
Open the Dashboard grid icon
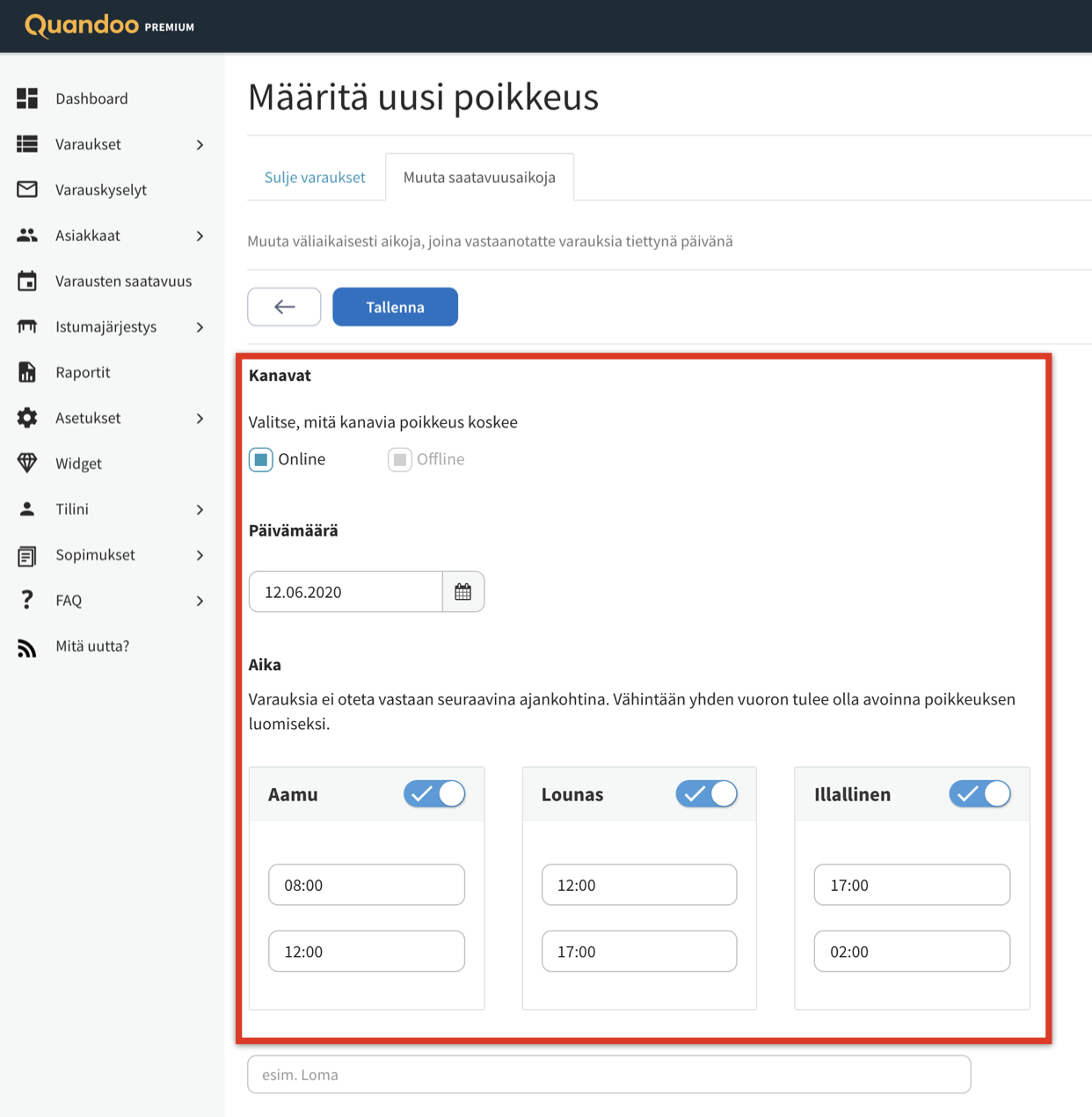coord(27,99)
